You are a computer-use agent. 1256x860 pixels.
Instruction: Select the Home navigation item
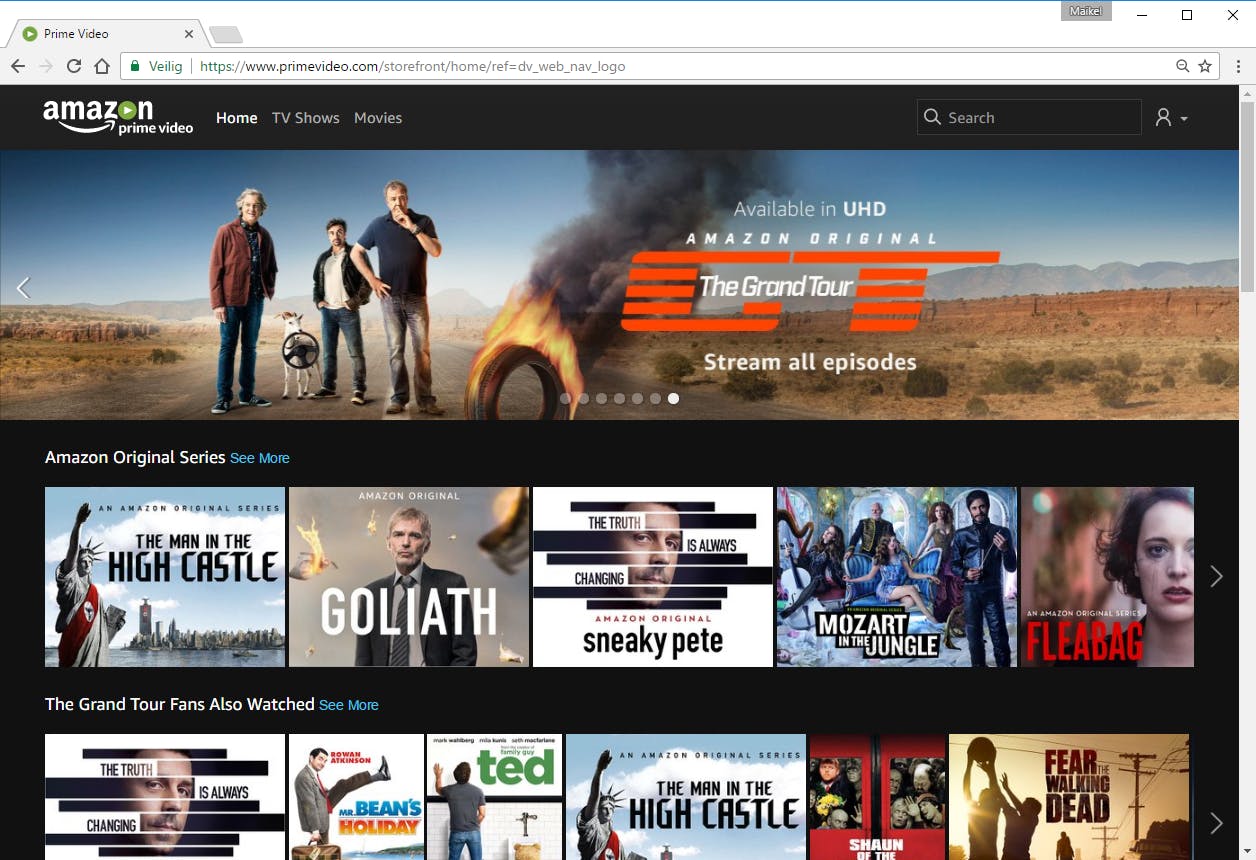click(x=237, y=118)
